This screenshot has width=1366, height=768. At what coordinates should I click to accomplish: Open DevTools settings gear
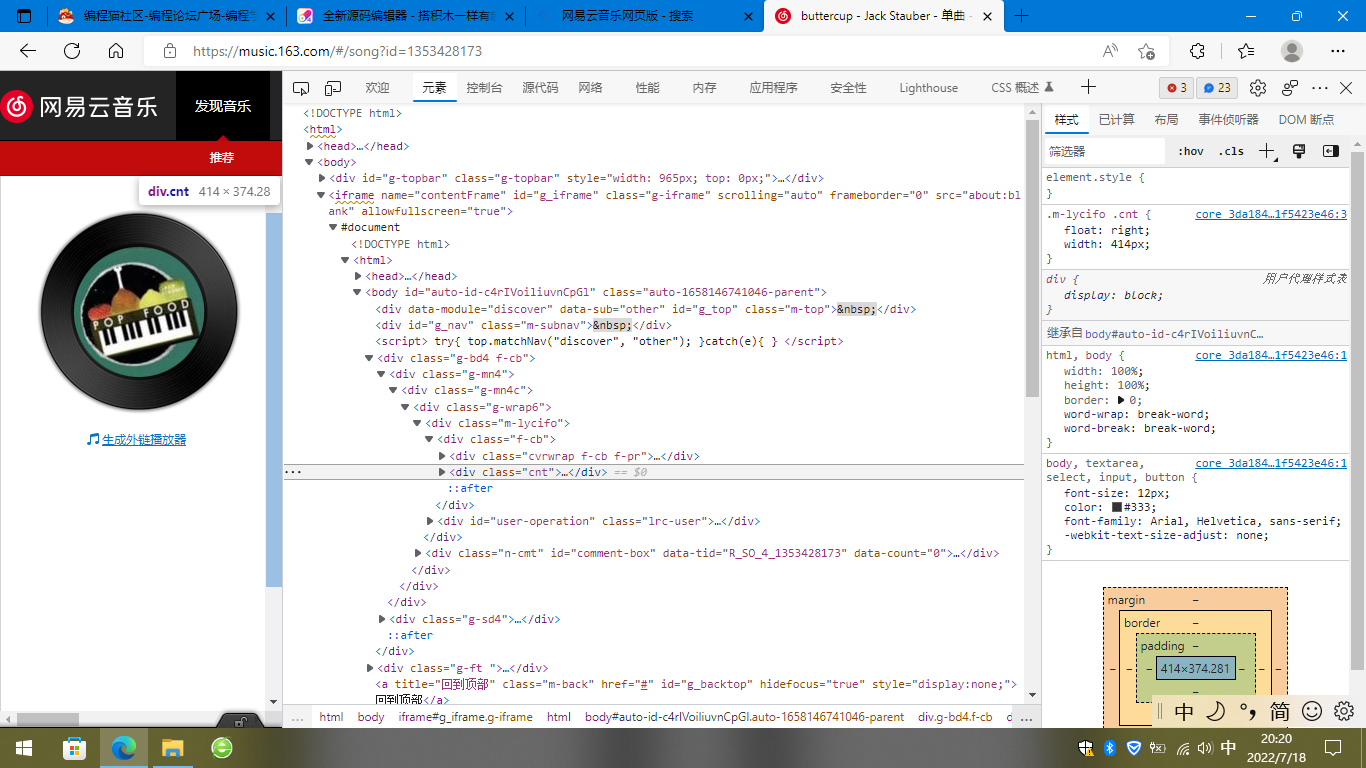click(x=1258, y=88)
